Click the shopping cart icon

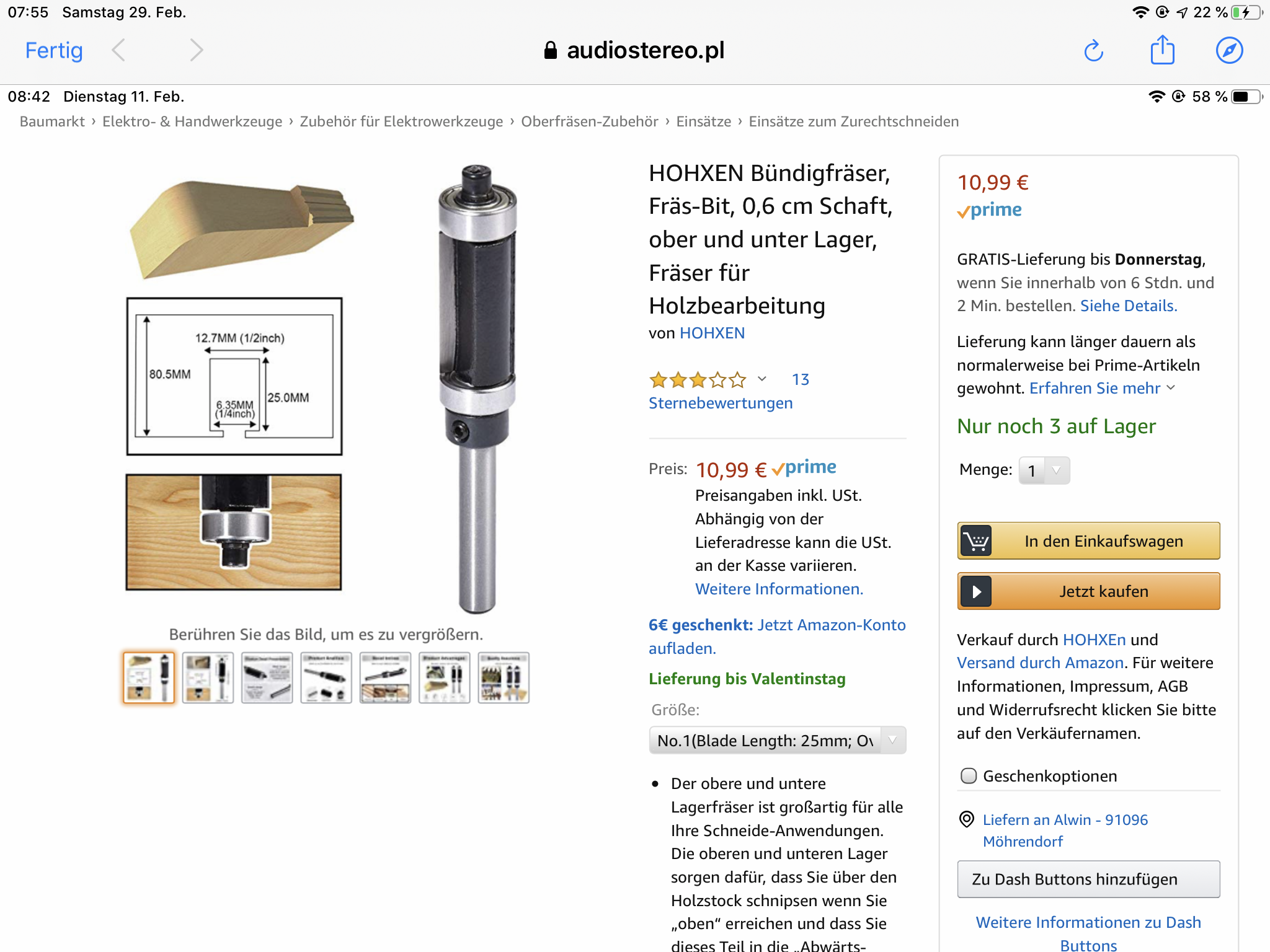tap(976, 541)
